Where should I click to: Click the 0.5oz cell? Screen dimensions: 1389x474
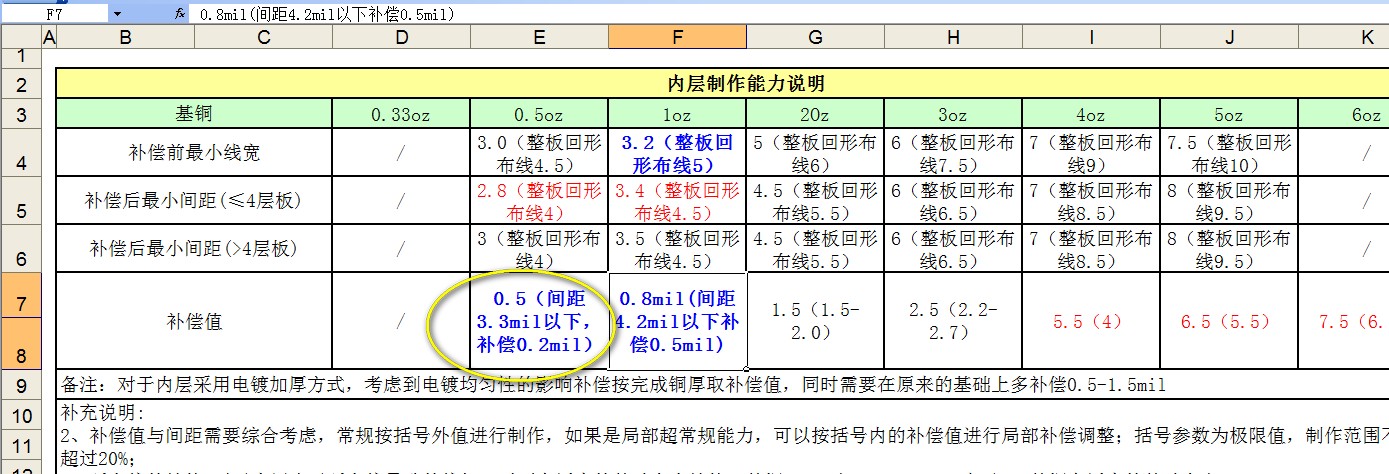[539, 113]
